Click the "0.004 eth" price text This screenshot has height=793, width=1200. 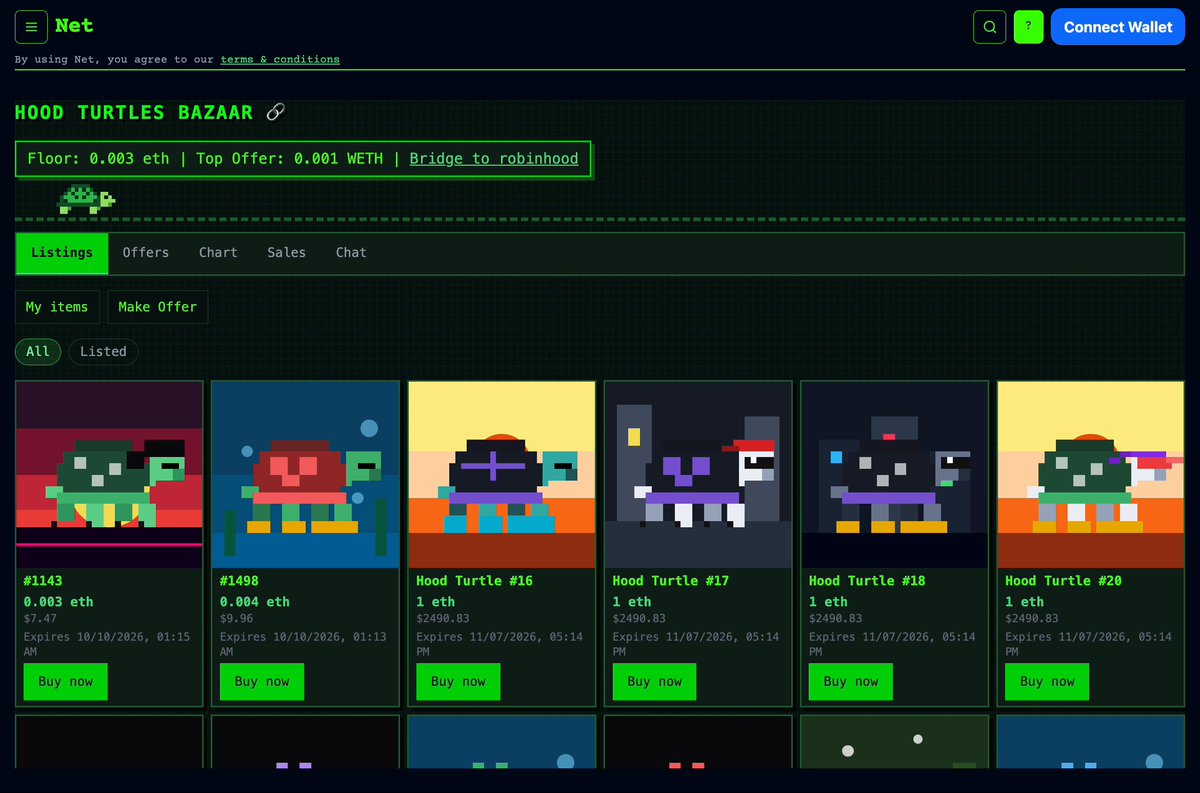(x=255, y=602)
